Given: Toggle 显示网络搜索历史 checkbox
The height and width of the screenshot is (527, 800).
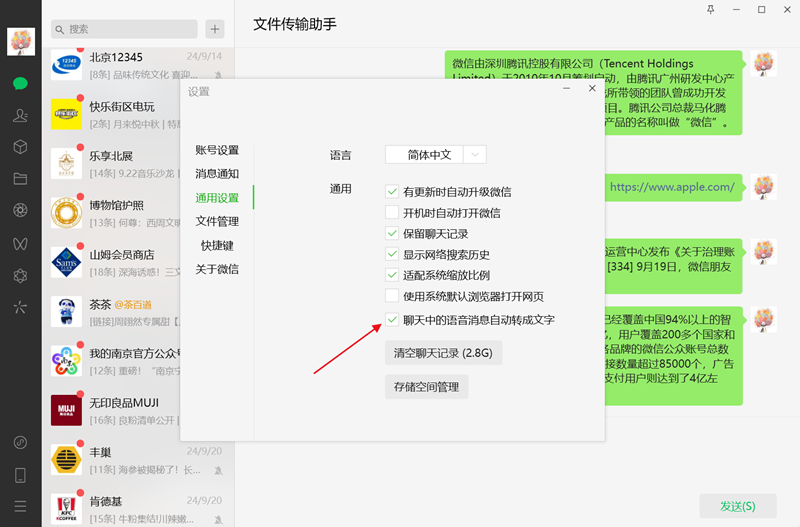Looking at the screenshot, I should click(392, 255).
